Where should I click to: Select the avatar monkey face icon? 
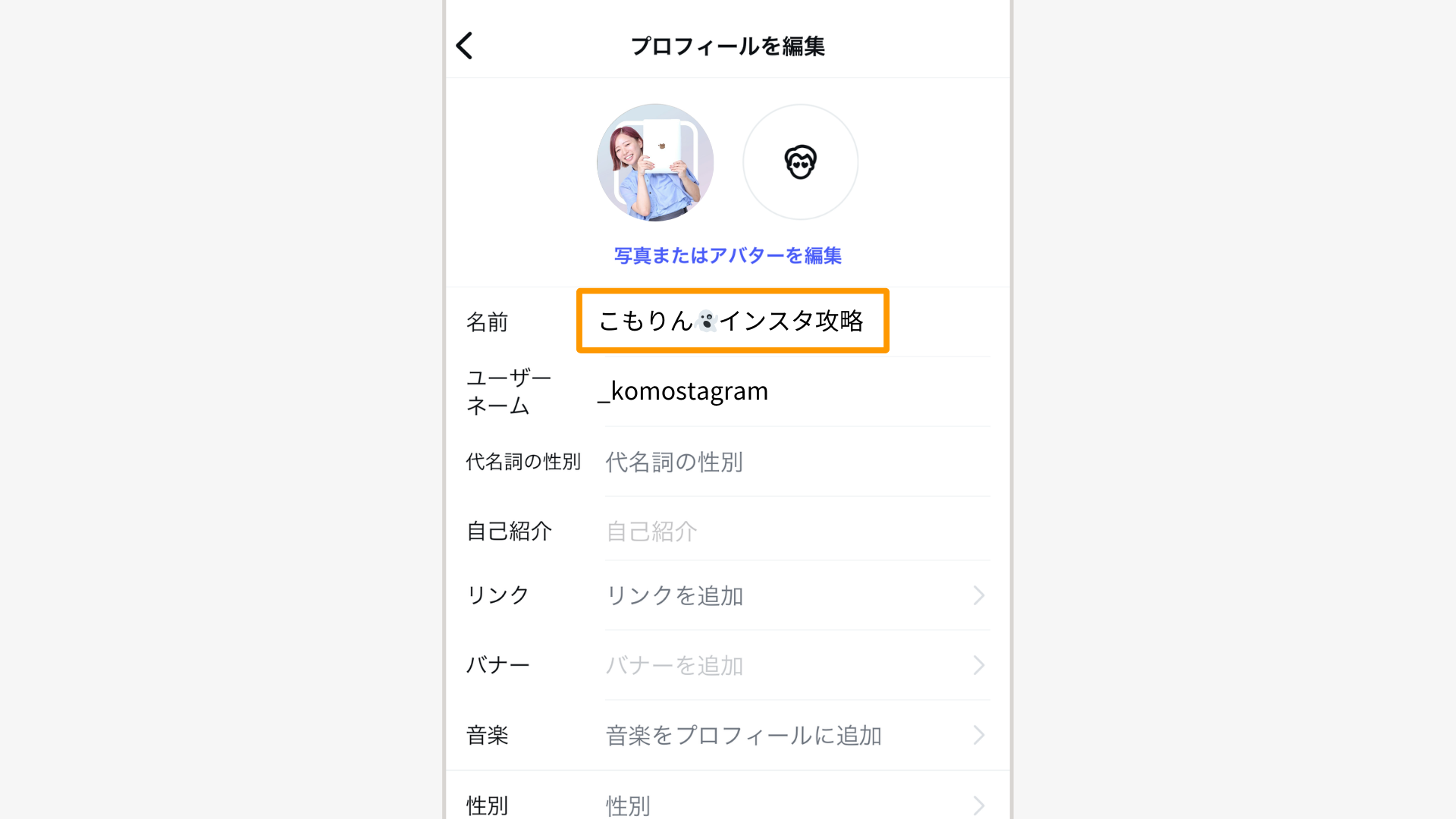800,162
